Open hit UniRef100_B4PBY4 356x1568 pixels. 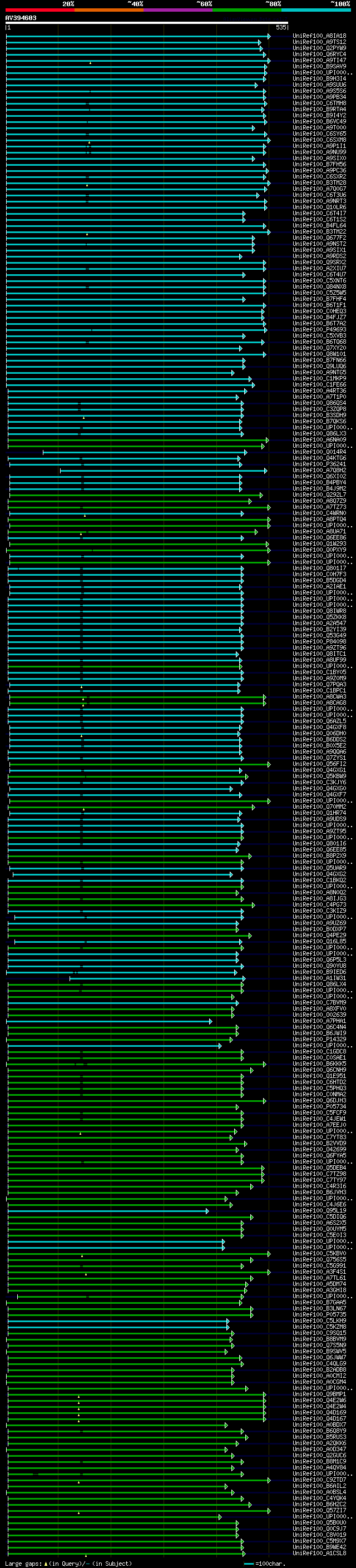[x=319, y=482]
